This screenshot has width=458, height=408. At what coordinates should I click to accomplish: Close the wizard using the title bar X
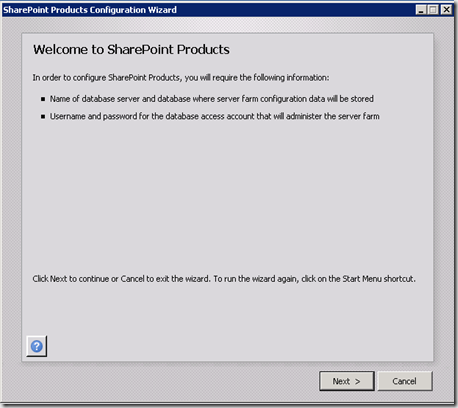tap(446, 10)
